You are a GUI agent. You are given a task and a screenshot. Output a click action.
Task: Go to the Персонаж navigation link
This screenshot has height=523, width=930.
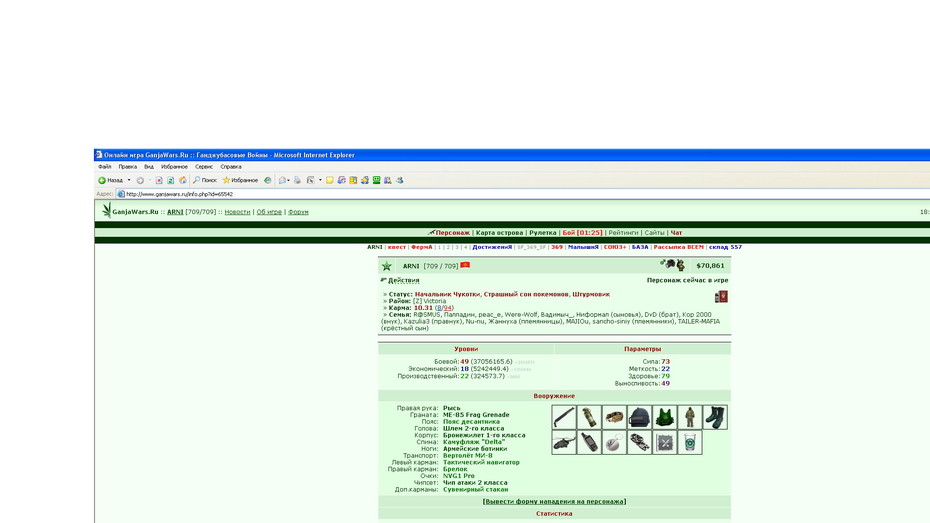pyautogui.click(x=453, y=233)
